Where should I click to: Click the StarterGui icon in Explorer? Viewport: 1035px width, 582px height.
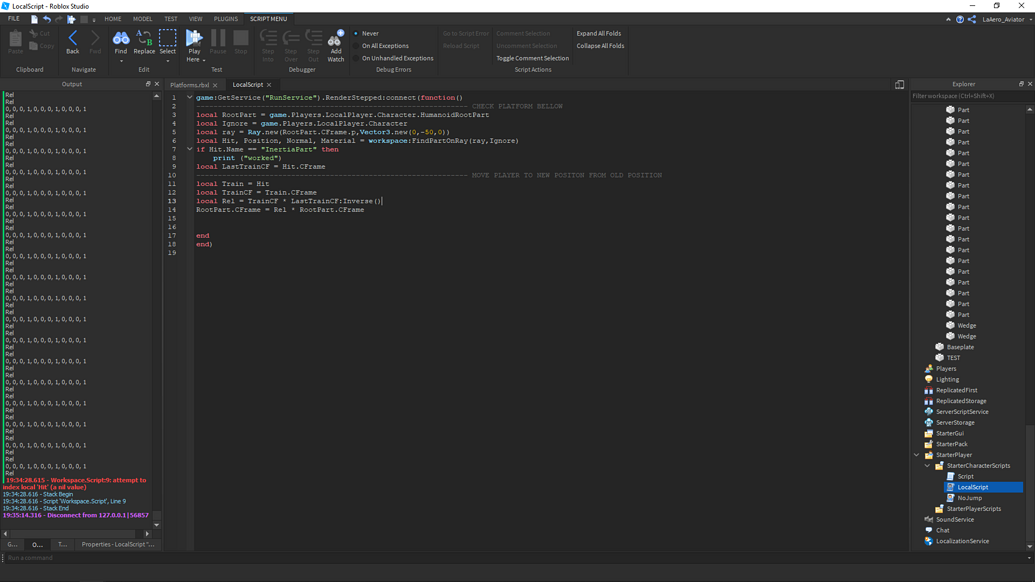[929, 434]
